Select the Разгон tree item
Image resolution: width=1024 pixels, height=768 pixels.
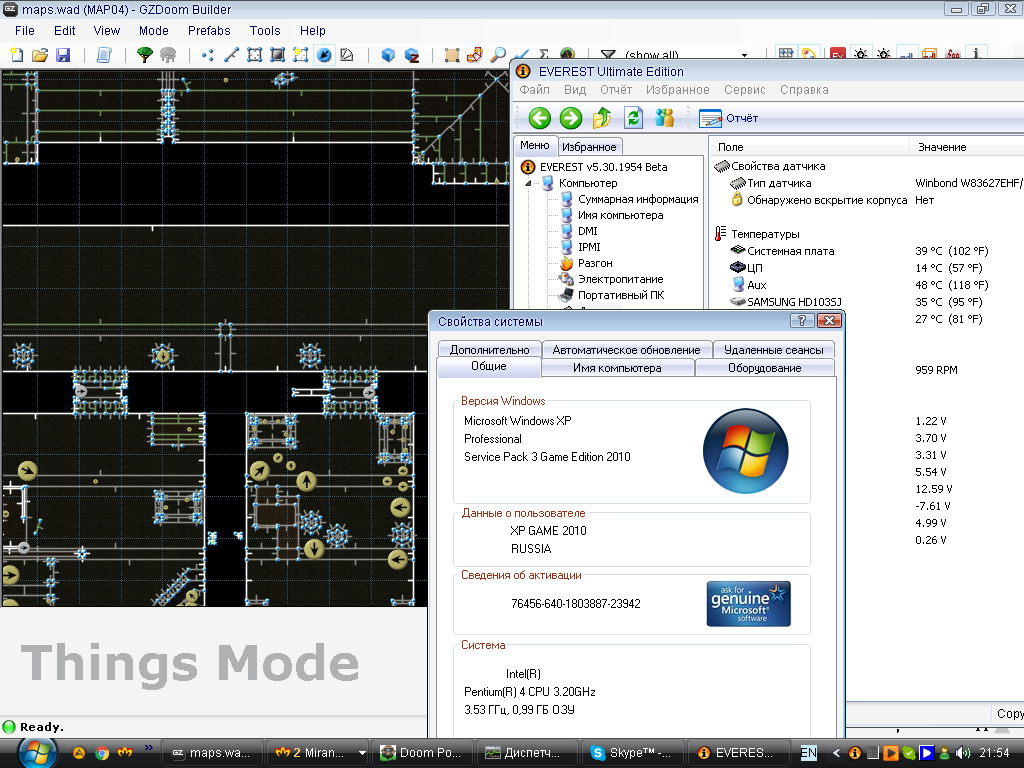coord(595,263)
